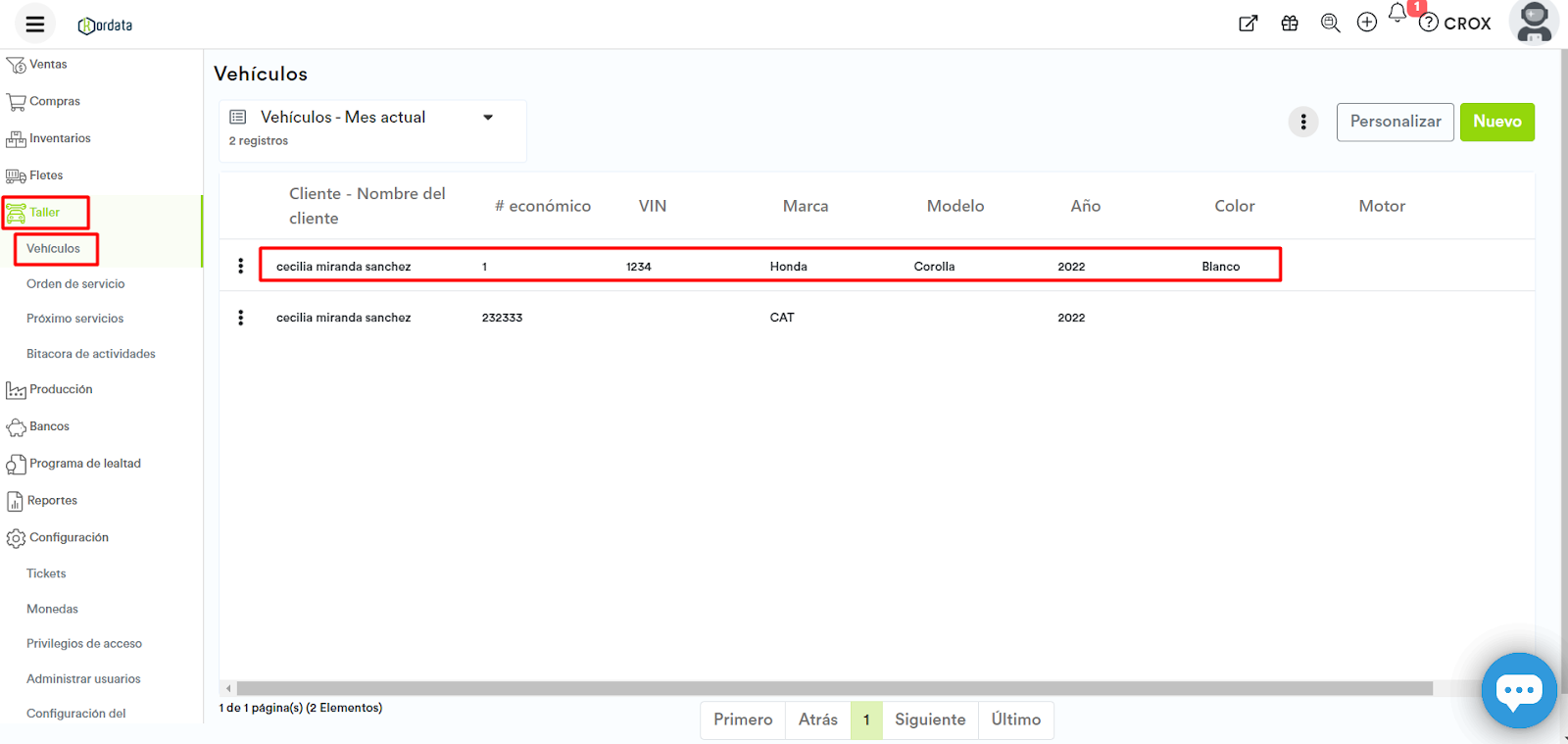Click the green Nuevo button

1496,122
